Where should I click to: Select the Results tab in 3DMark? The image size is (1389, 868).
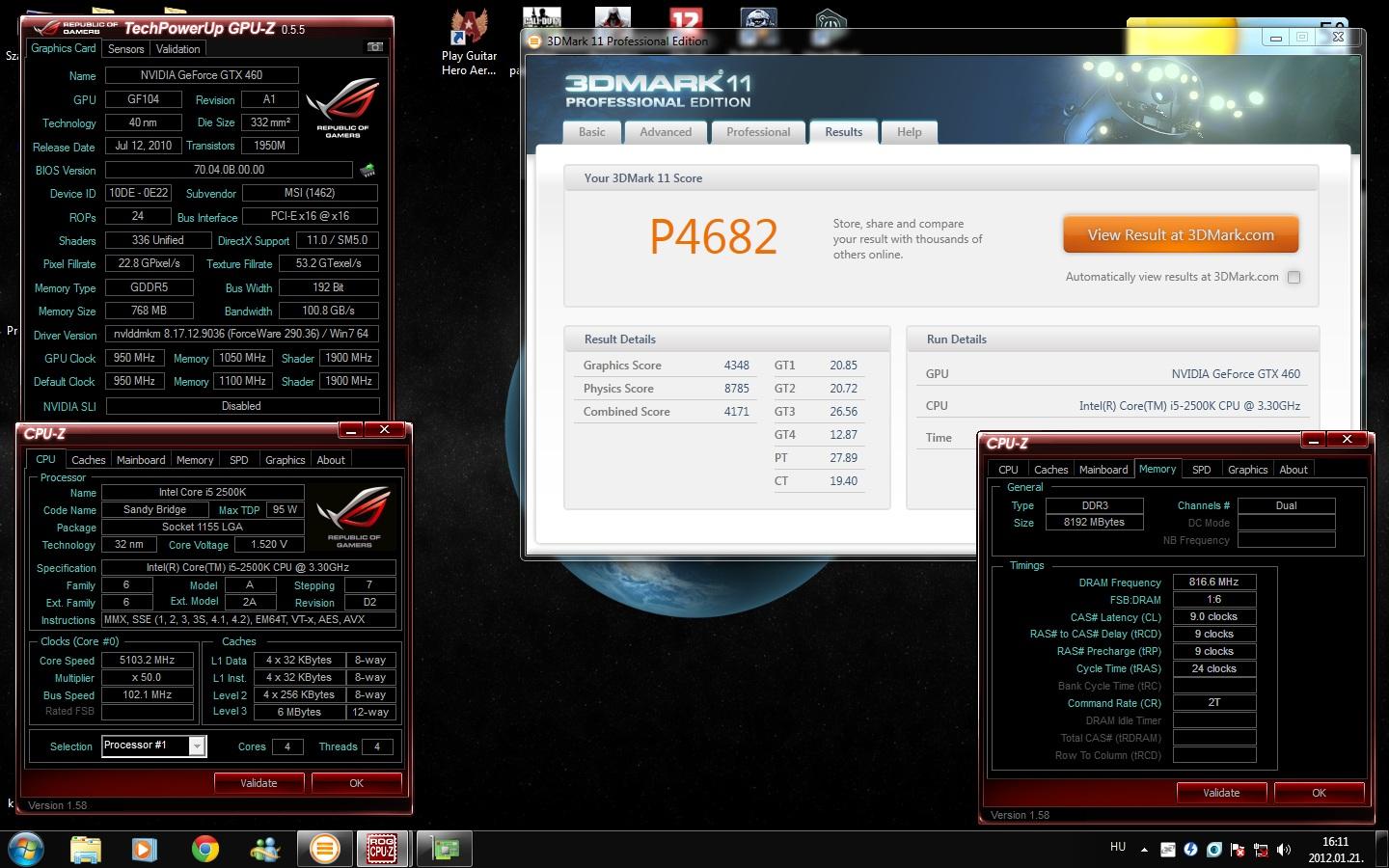[844, 132]
